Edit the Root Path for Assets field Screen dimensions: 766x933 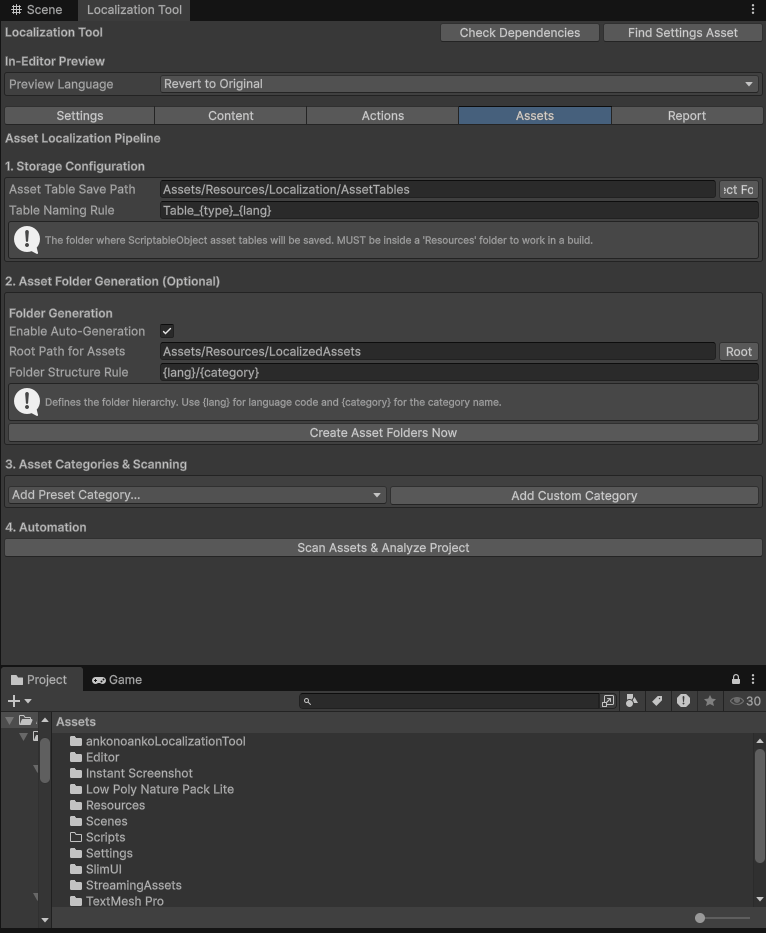coord(437,352)
